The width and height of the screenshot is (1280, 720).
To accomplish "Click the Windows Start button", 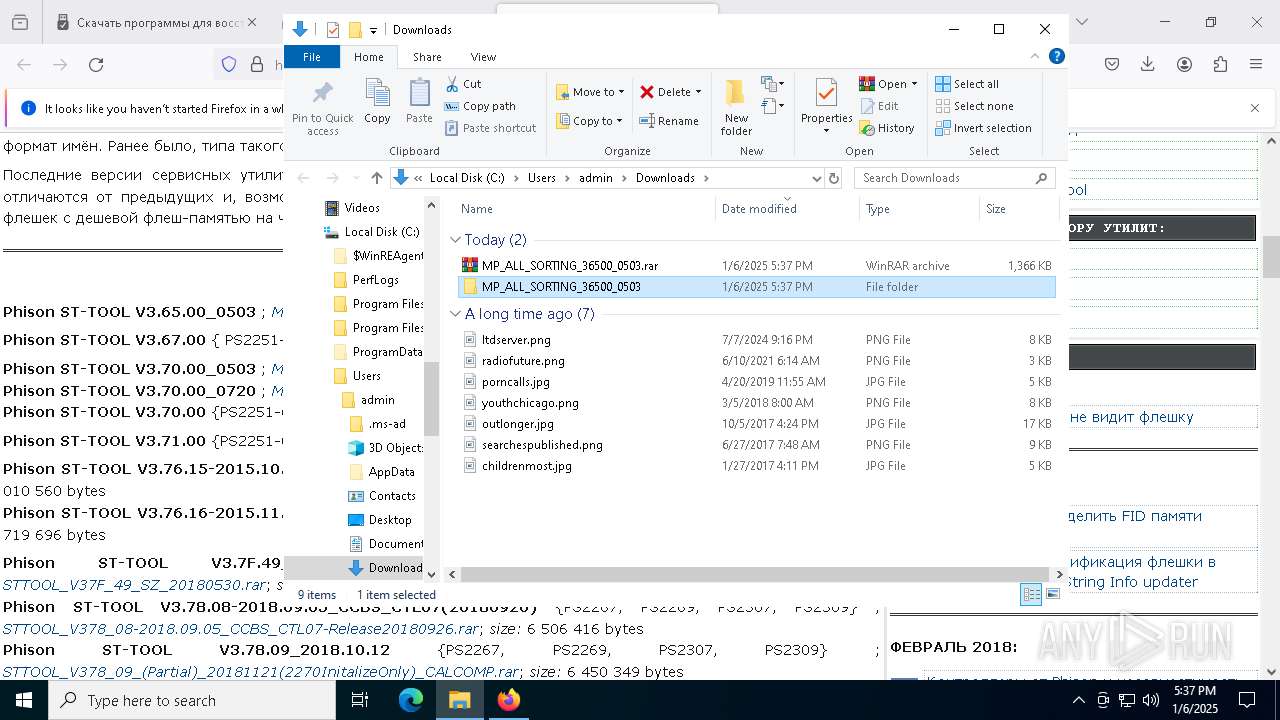I will click(24, 700).
